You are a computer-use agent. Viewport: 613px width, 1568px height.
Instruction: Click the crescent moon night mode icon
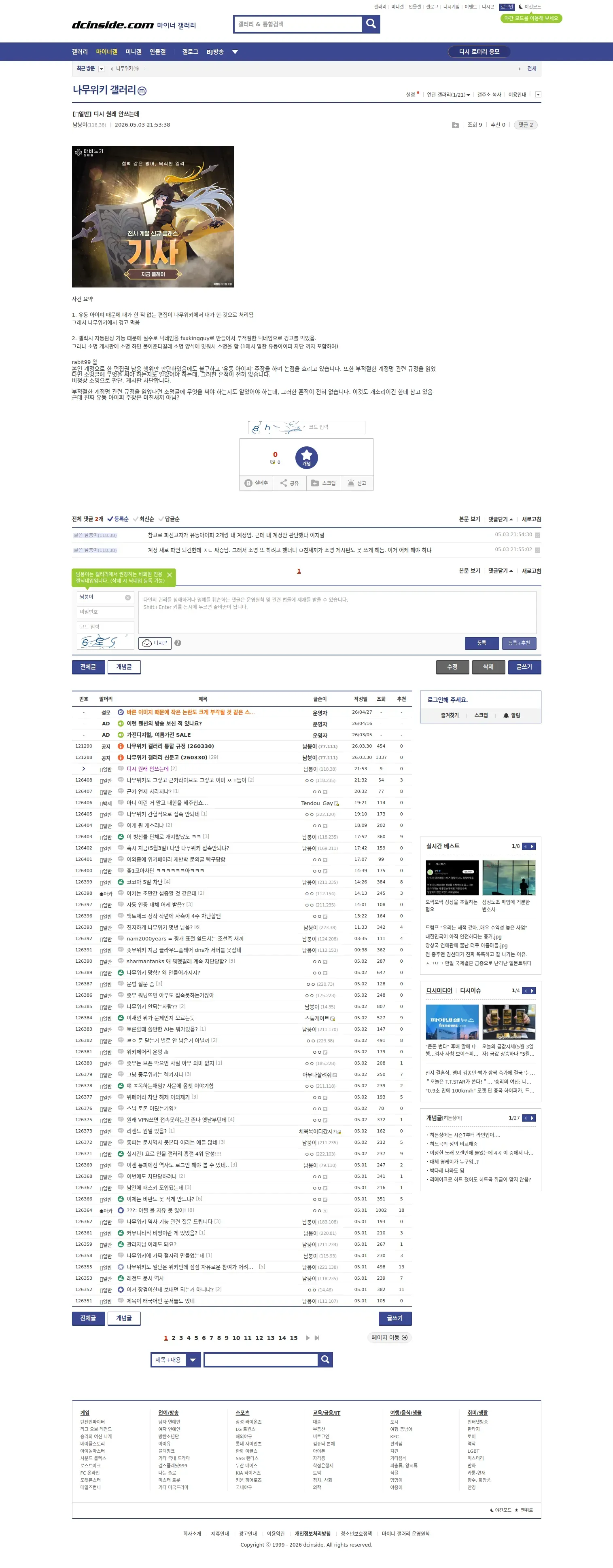click(x=520, y=7)
